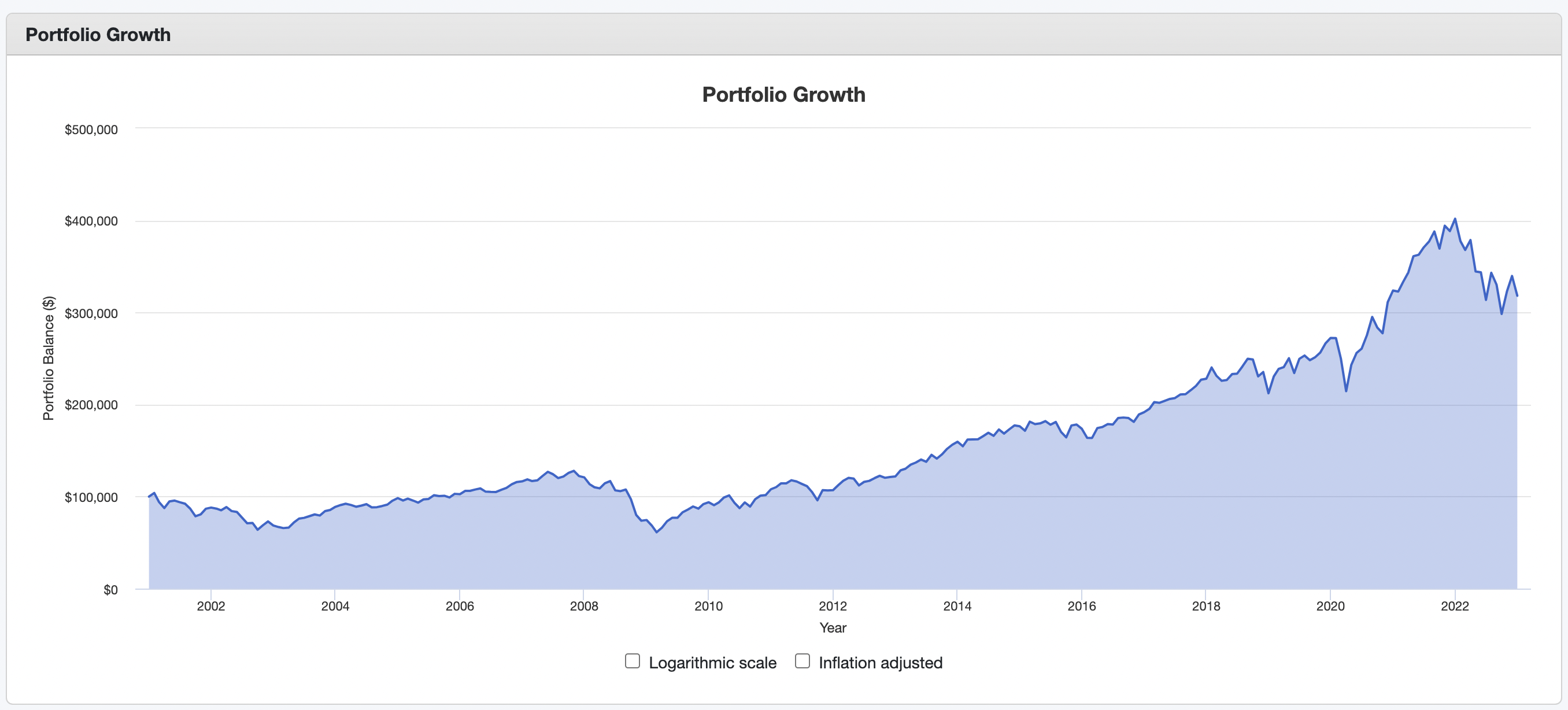Click the Year axis title
1568x710 pixels.
tap(832, 627)
